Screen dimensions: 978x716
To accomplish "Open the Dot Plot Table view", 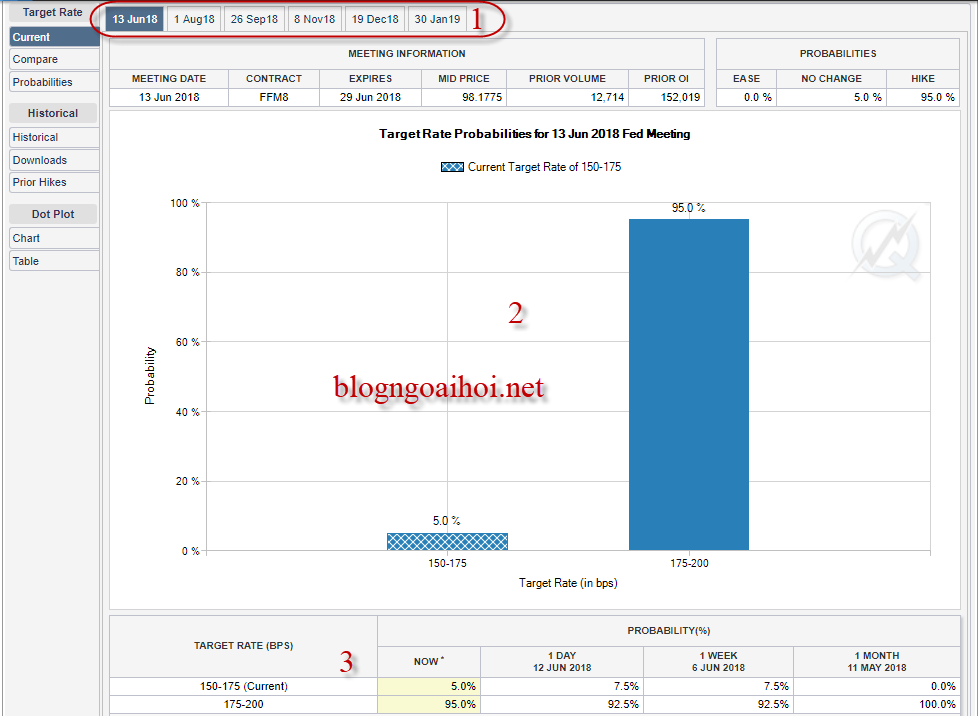I will coord(54,261).
